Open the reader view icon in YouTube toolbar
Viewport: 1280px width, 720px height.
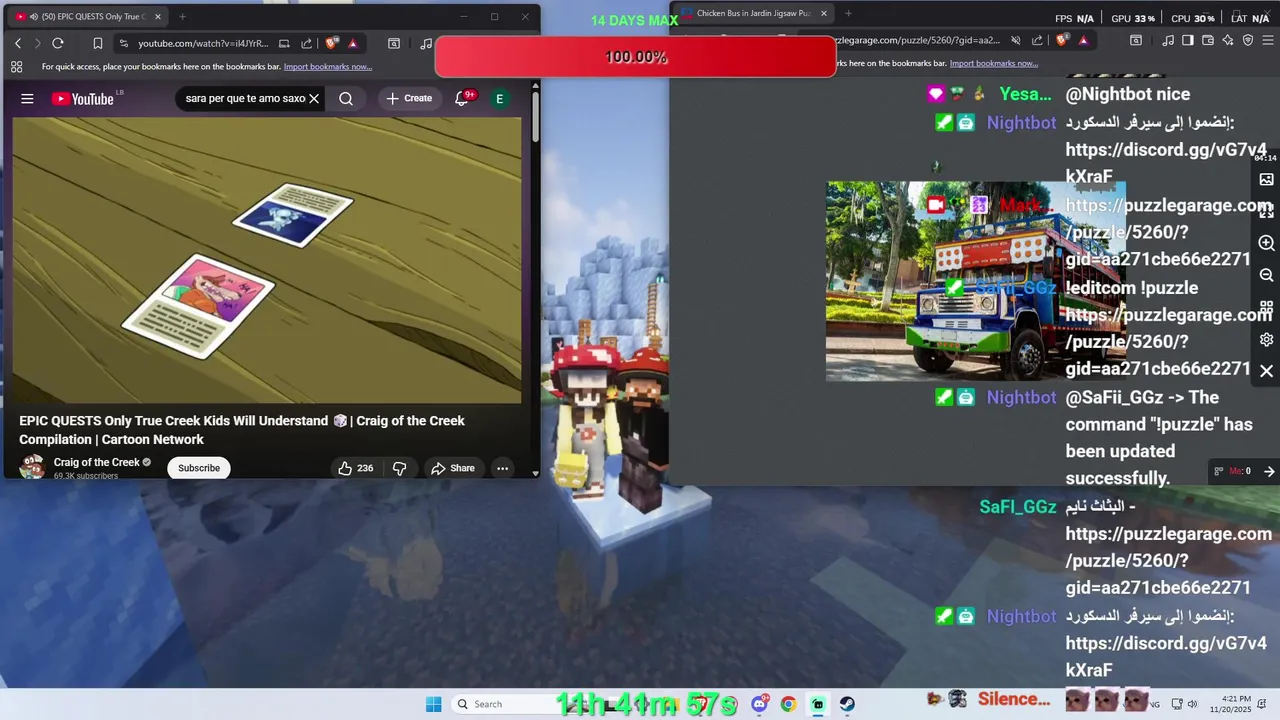pos(394,43)
